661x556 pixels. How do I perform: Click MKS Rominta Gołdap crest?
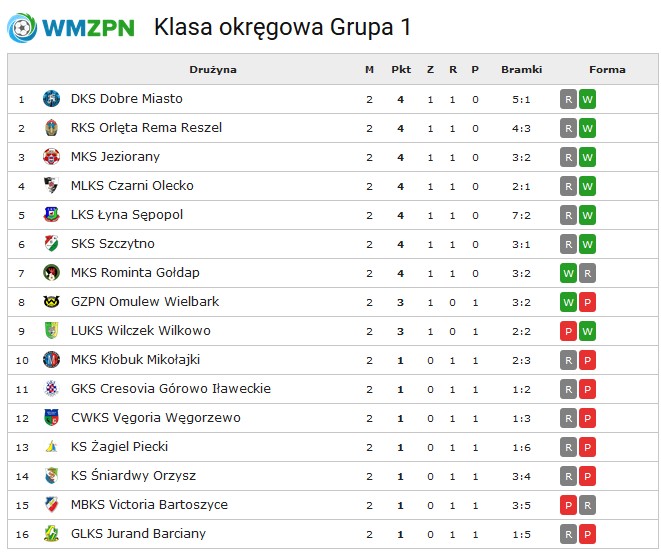point(51,272)
